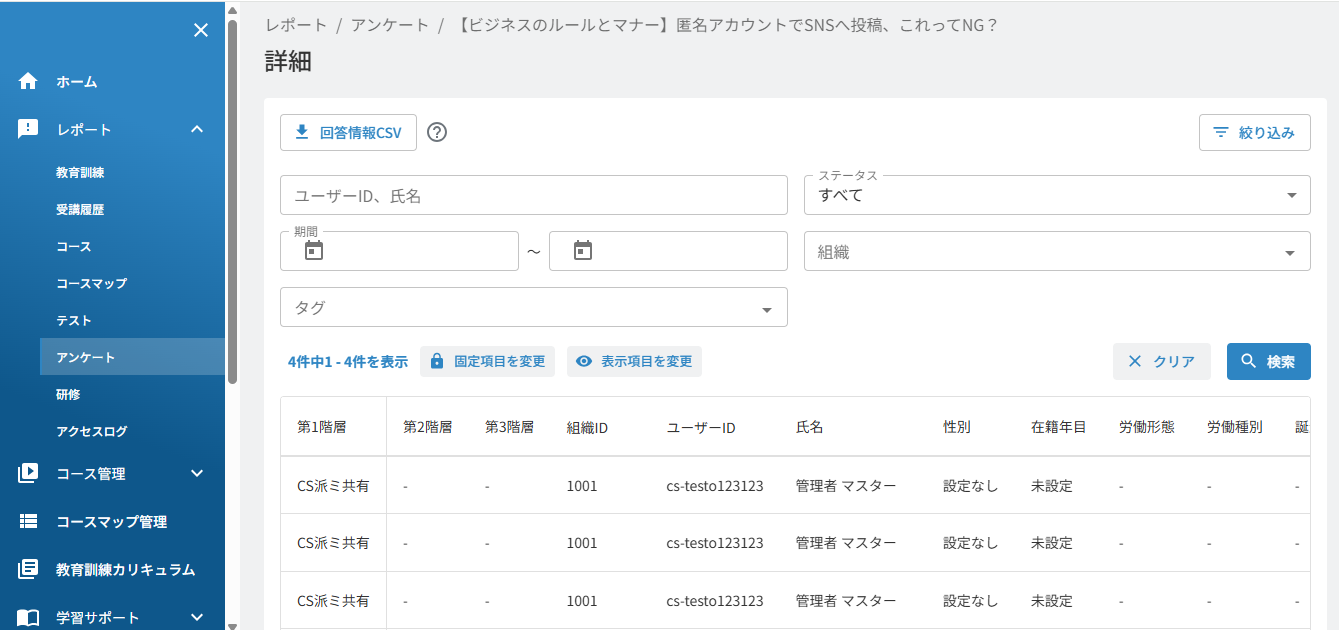The image size is (1339, 630).
Task: Click the 在籍年目 column header
Action: 1058,427
